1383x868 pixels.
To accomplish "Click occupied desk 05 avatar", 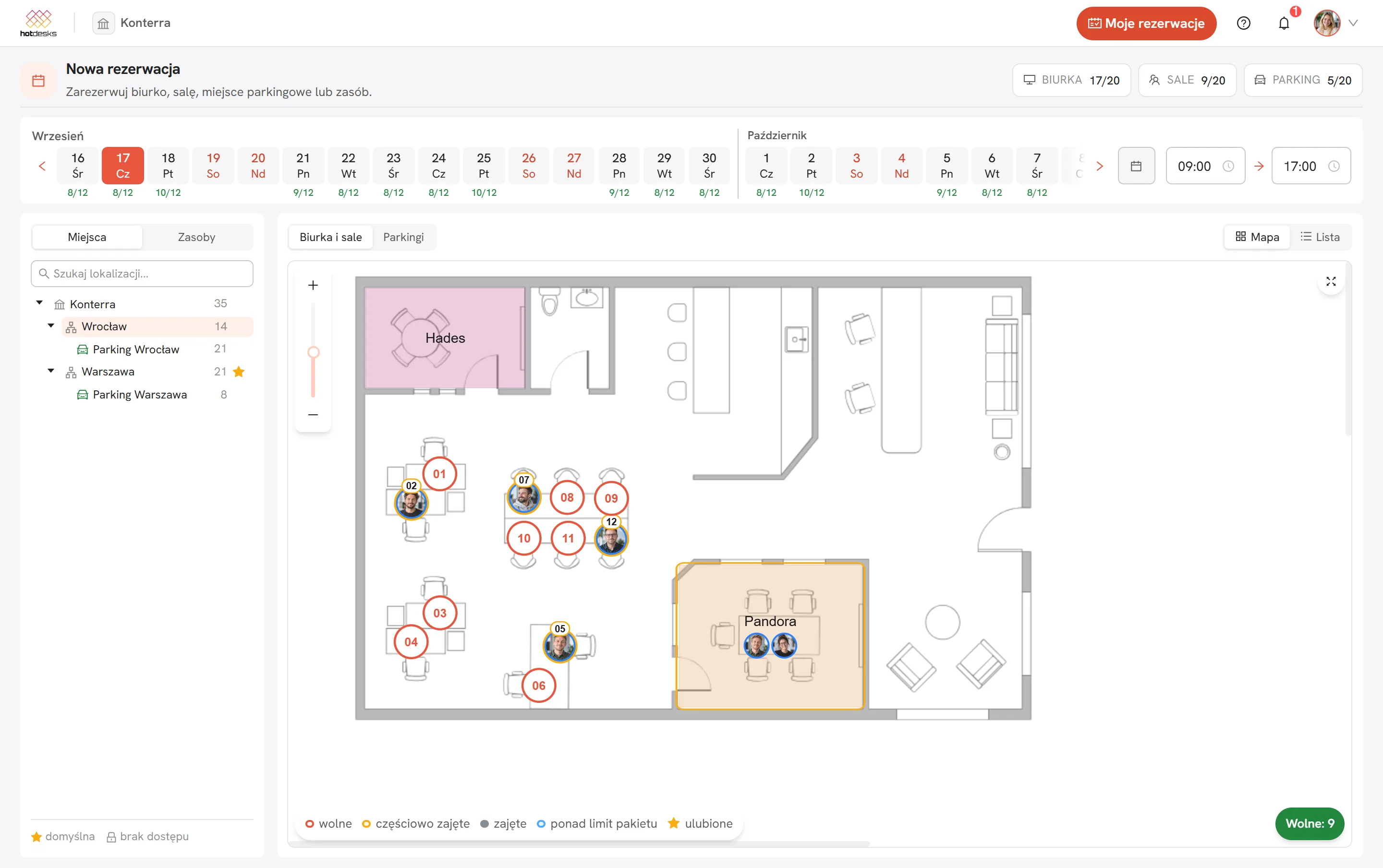I will point(559,646).
